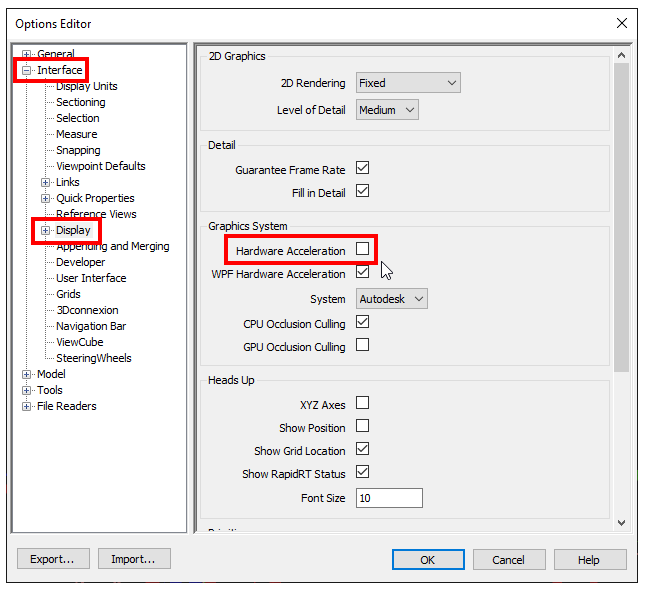Screen dimensions: 645x590
Task: Expand the Display node plus icon
Action: point(46,230)
